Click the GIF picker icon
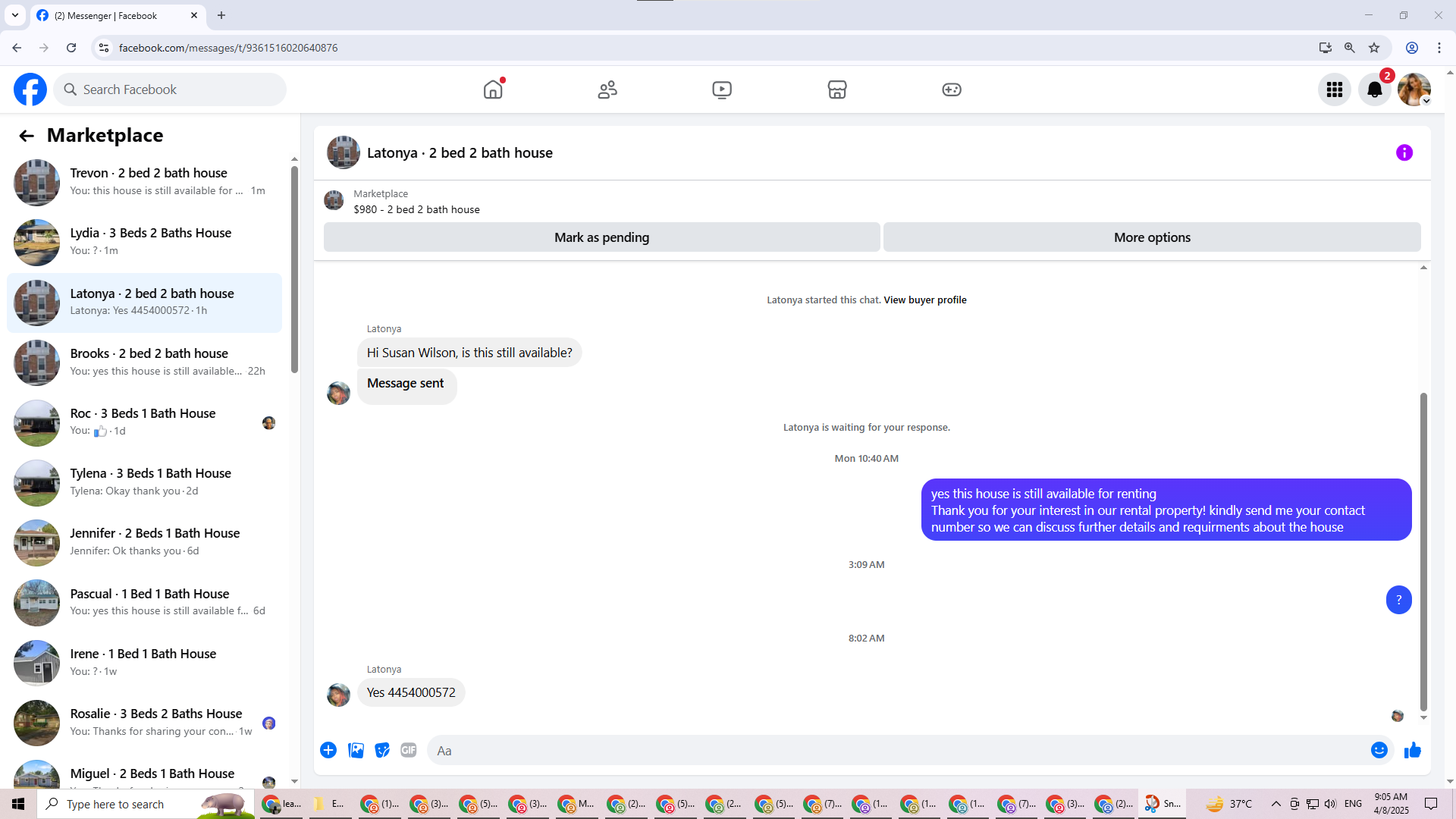Screen dimensions: 1456x819 point(409,750)
